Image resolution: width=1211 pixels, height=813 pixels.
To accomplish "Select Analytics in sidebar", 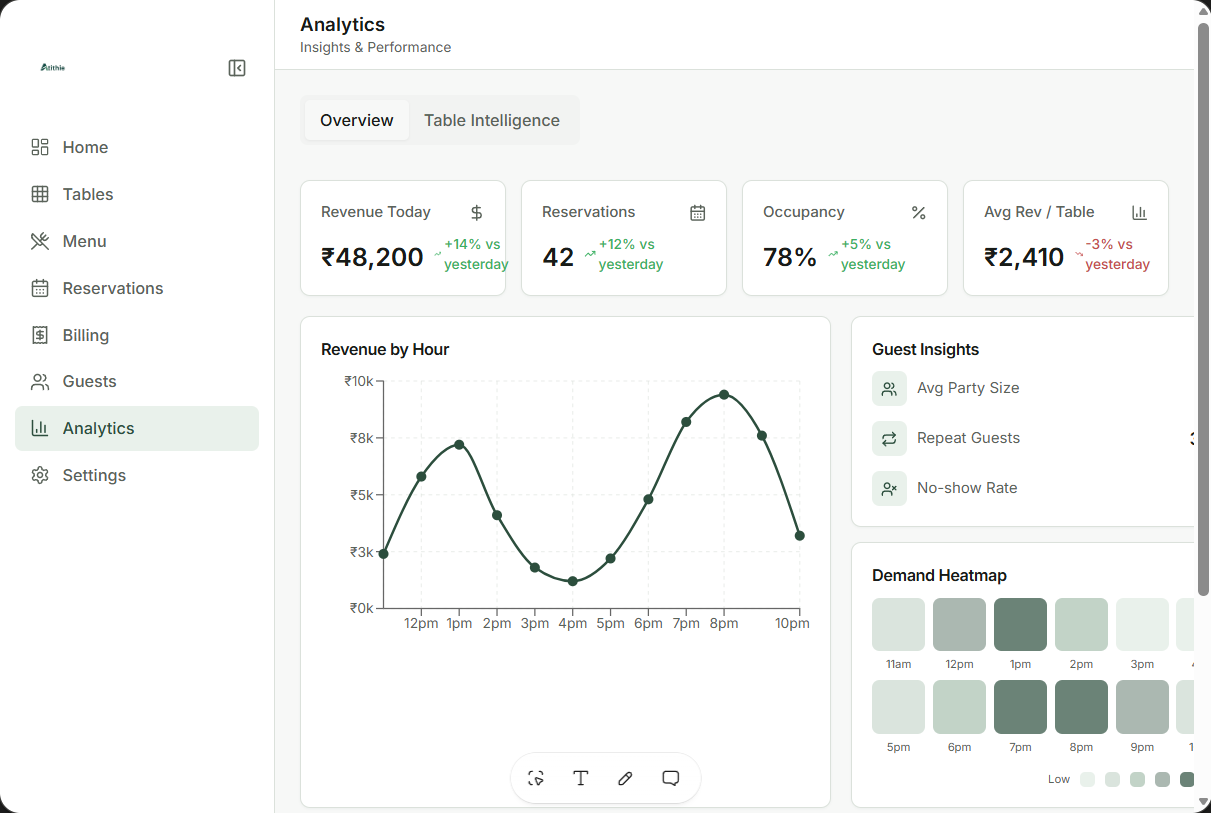I will [x=137, y=428].
